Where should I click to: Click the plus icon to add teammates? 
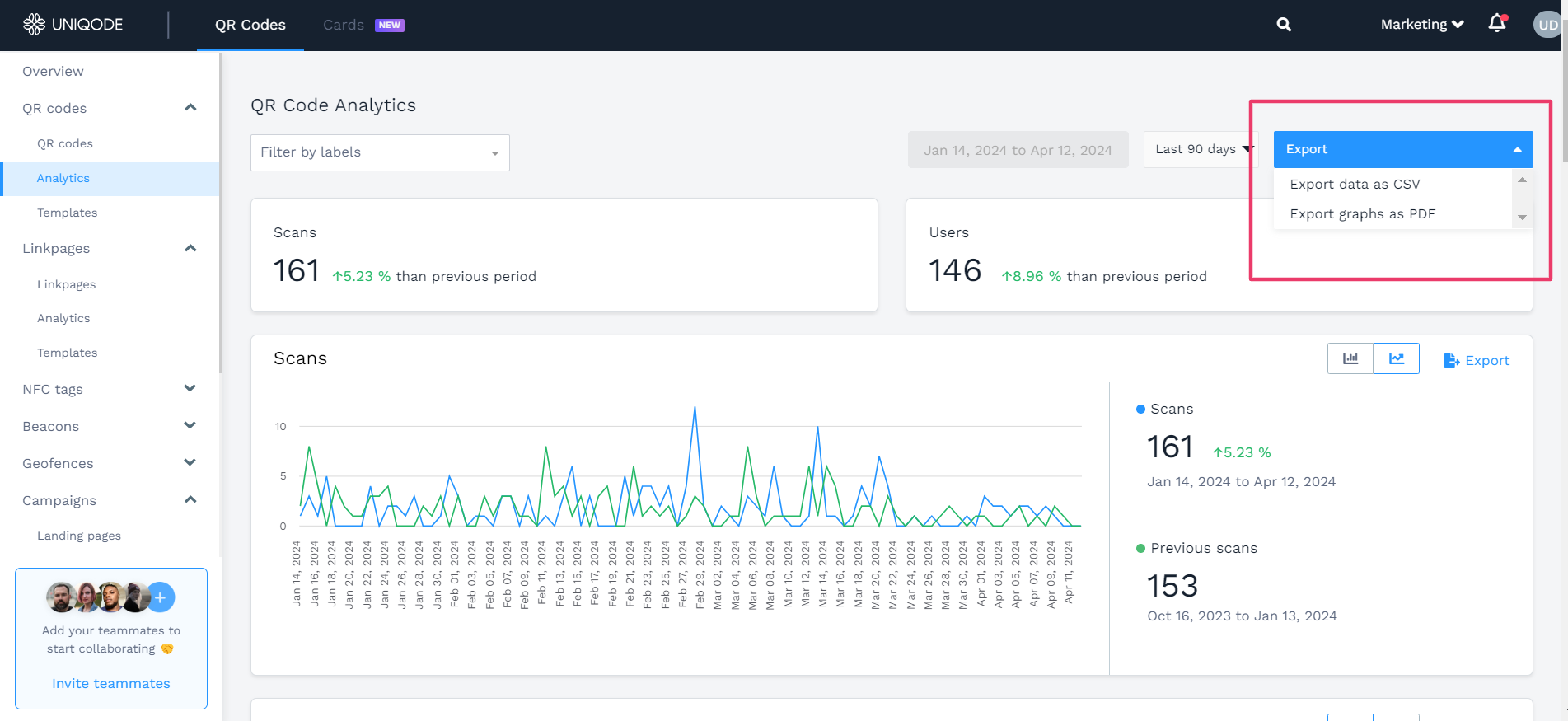coord(161,597)
